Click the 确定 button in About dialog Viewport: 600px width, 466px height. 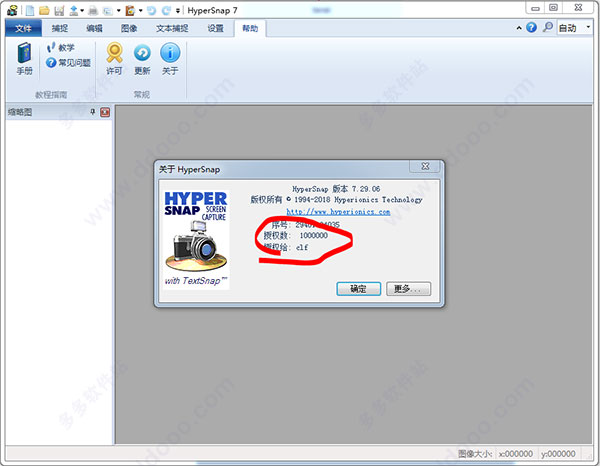[x=359, y=289]
